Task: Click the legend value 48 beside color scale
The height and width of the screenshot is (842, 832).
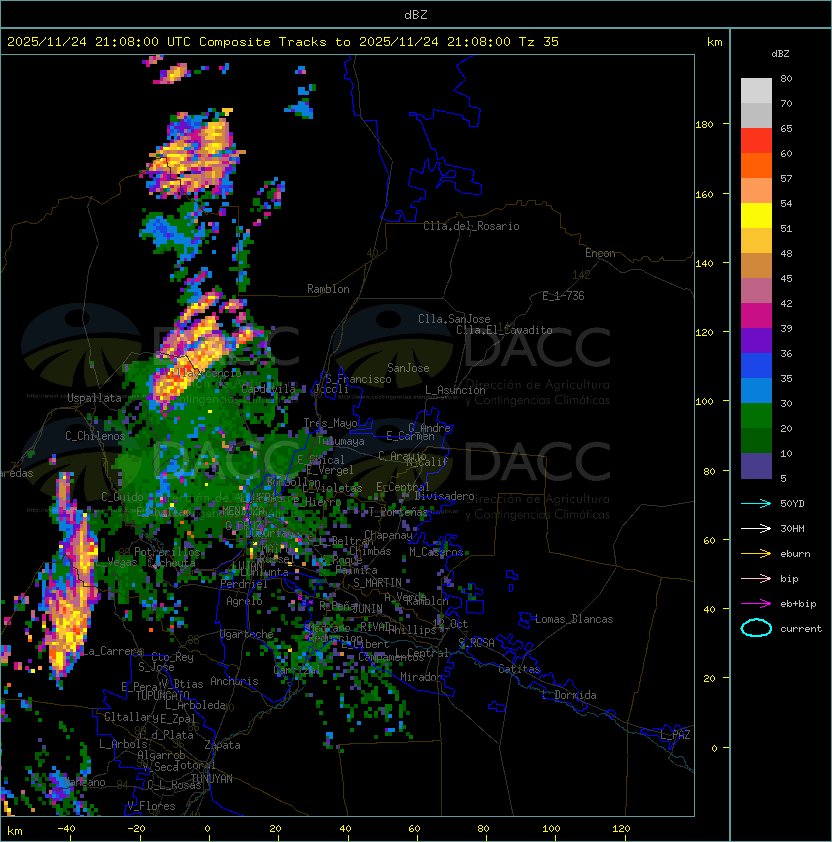Action: tap(786, 253)
